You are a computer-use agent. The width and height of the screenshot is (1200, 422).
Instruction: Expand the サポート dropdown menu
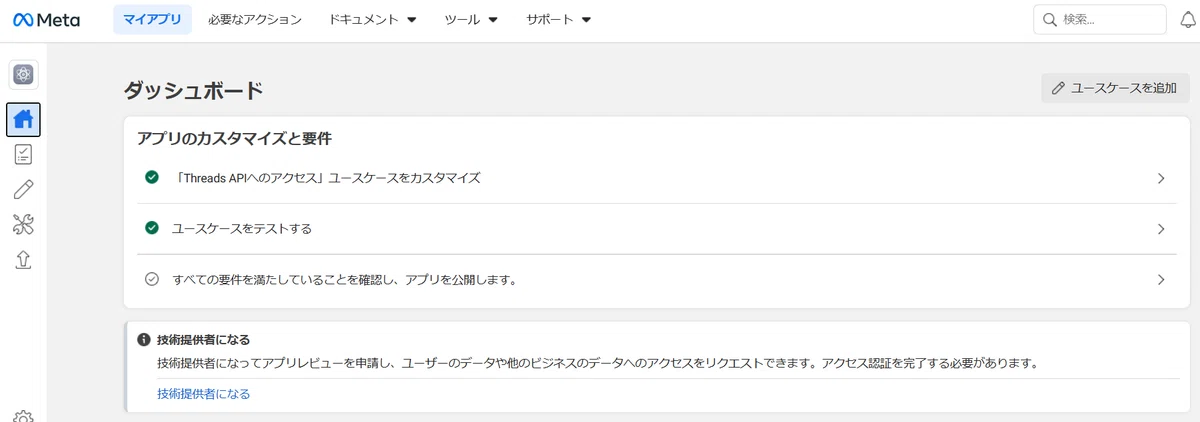(x=559, y=20)
